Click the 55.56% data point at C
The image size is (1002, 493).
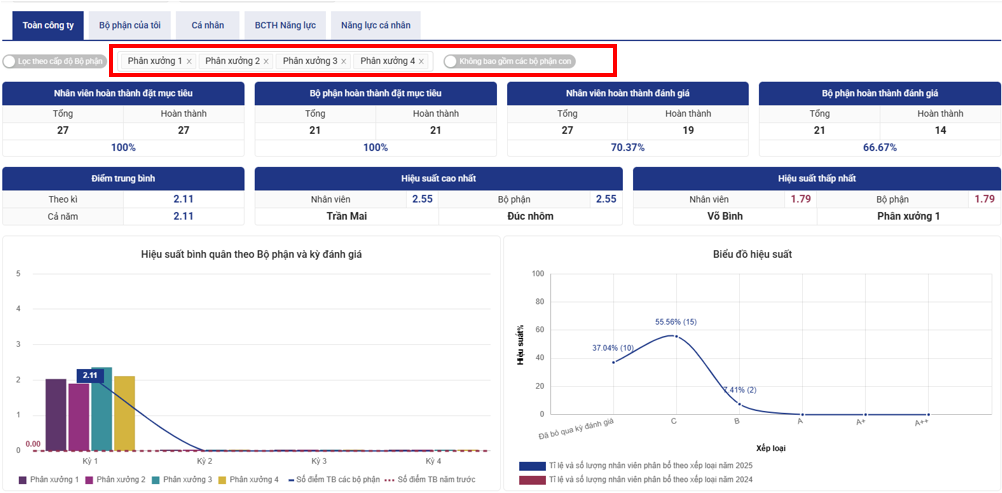[675, 337]
